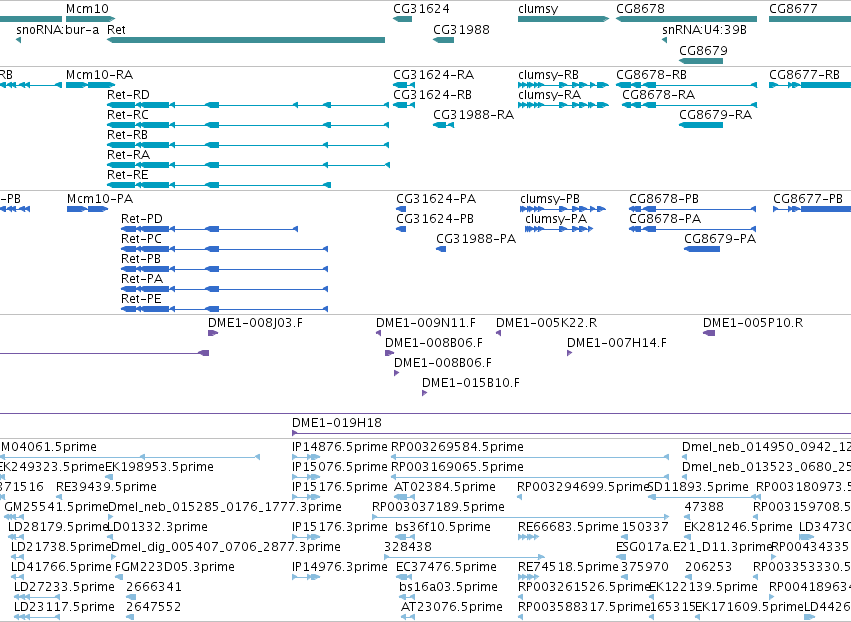This screenshot has height=622, width=851.
Task: Click the CG31988-RA transcript label
Action: point(473,115)
